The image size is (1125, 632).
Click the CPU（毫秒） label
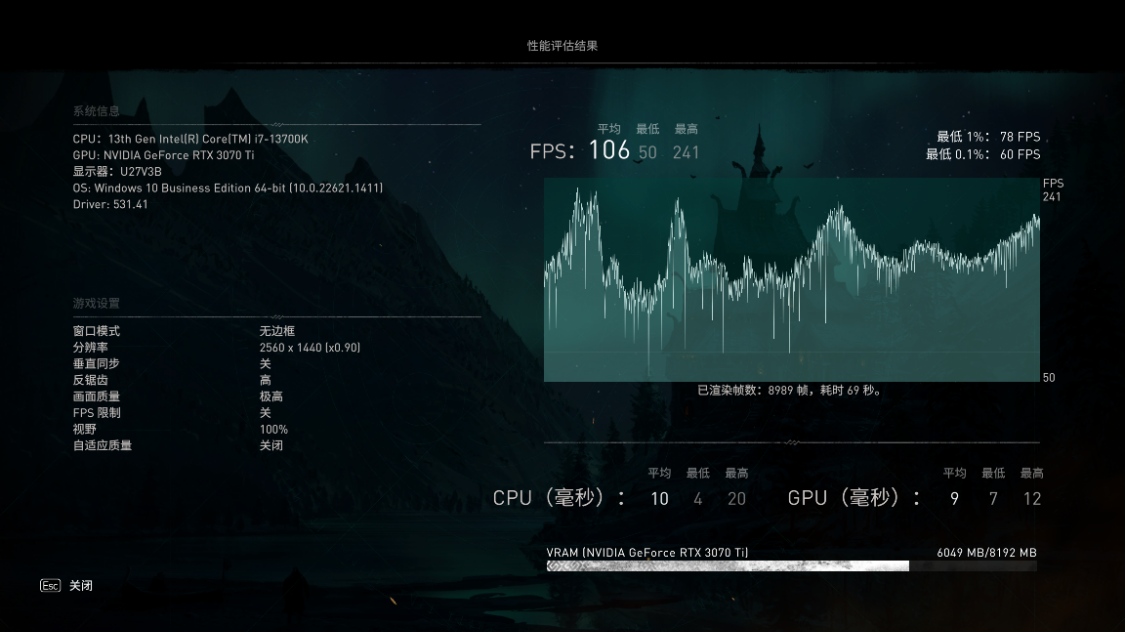click(559, 498)
